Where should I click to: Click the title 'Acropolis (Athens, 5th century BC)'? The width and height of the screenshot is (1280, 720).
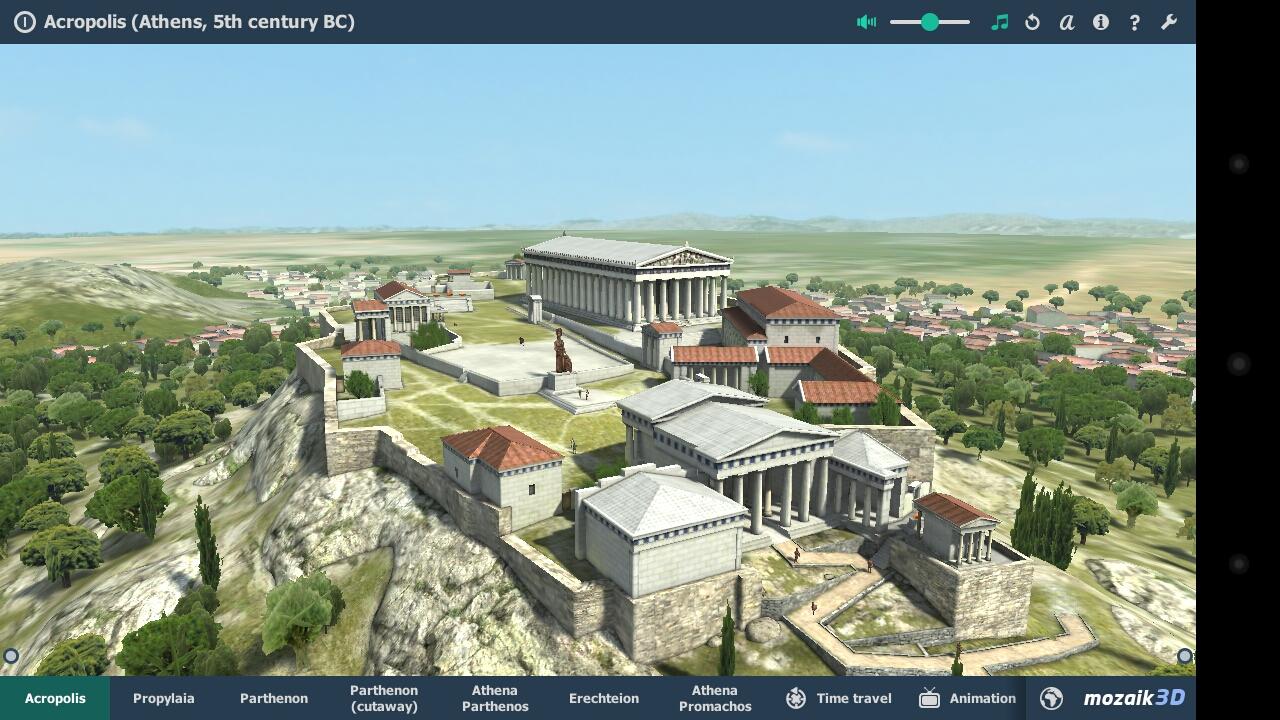point(199,22)
